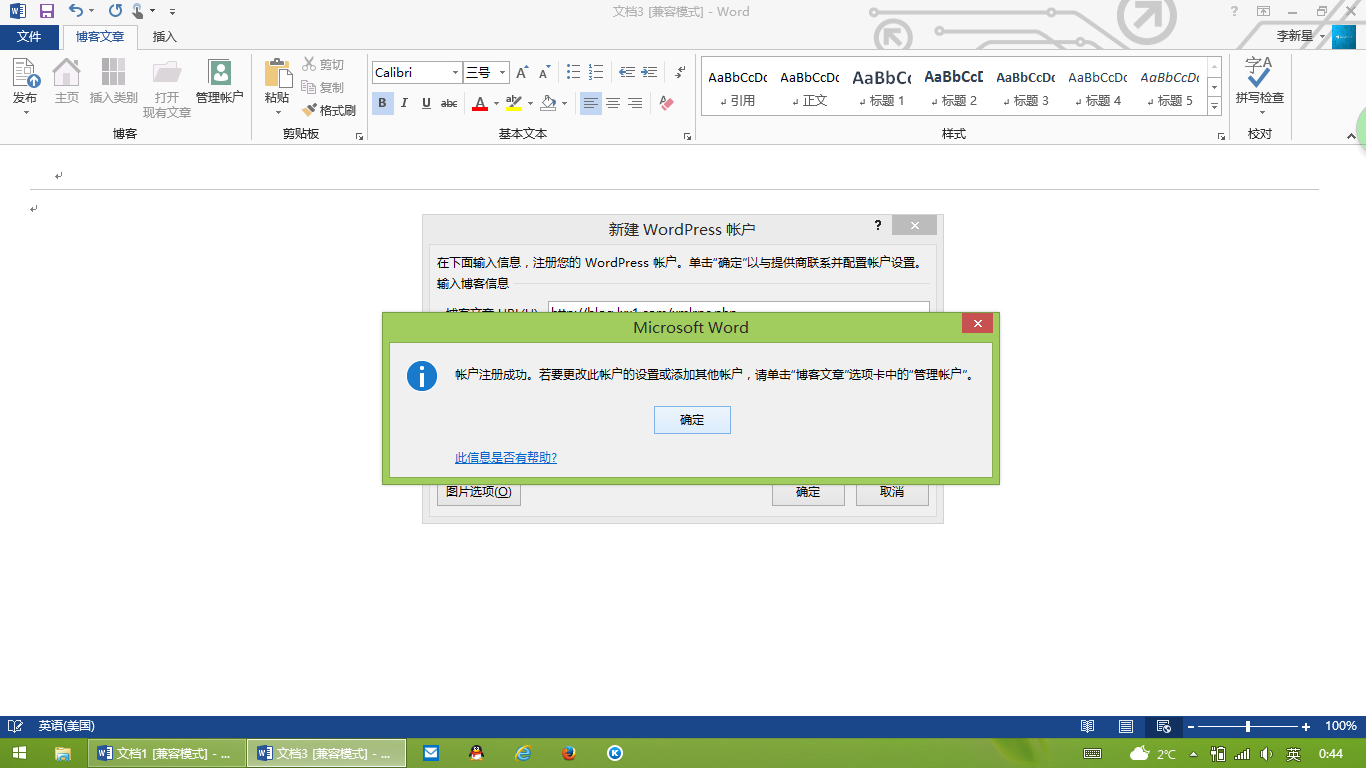Toggle Bold formatting
Screen dimensions: 1366x768
pos(382,103)
